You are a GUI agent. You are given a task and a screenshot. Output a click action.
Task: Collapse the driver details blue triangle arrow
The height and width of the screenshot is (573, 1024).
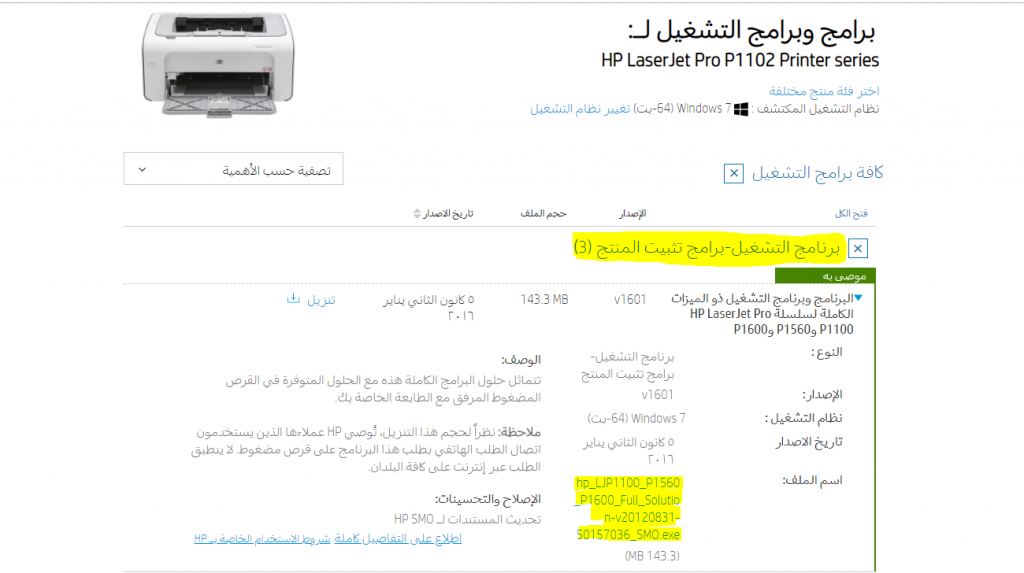(x=858, y=298)
